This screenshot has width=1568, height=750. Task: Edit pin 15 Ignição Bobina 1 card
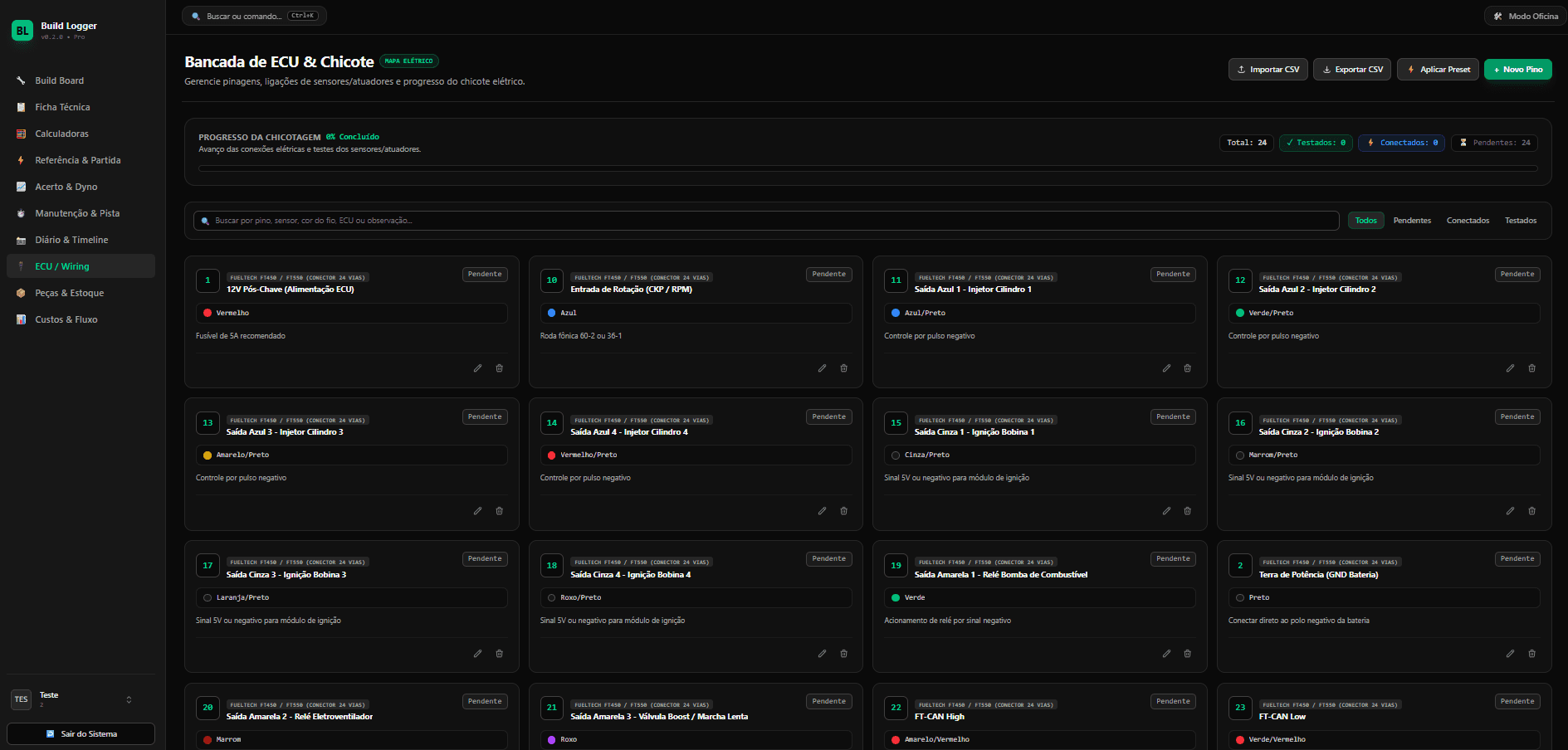click(1166, 511)
